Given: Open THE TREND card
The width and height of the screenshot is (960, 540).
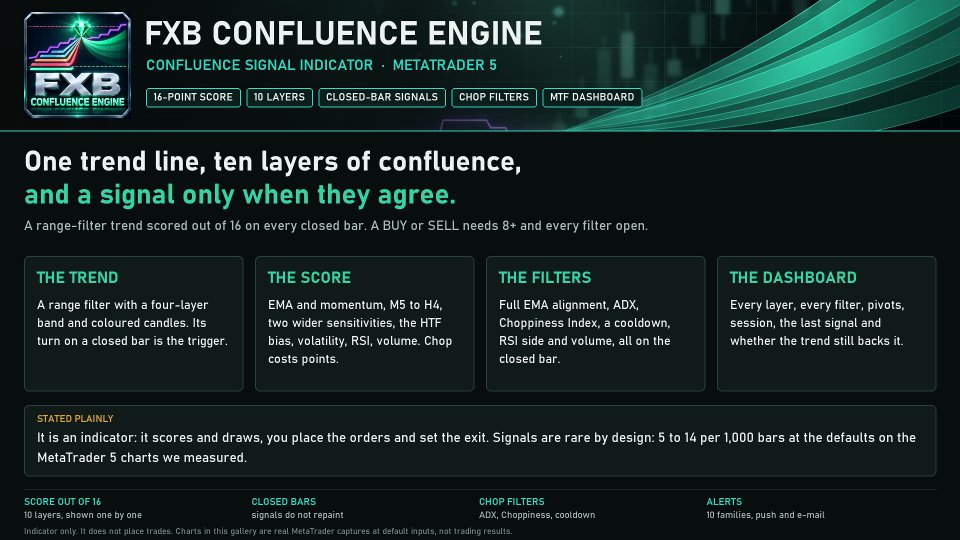Looking at the screenshot, I should (133, 323).
